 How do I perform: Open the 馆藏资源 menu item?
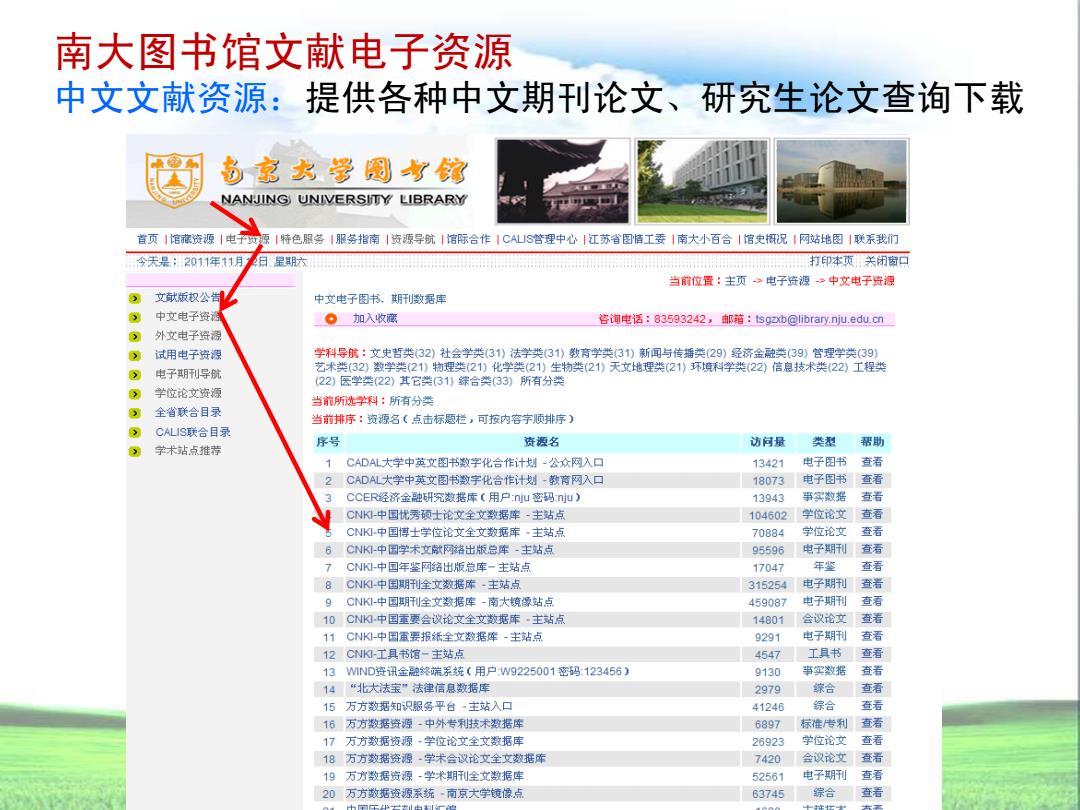pos(192,239)
